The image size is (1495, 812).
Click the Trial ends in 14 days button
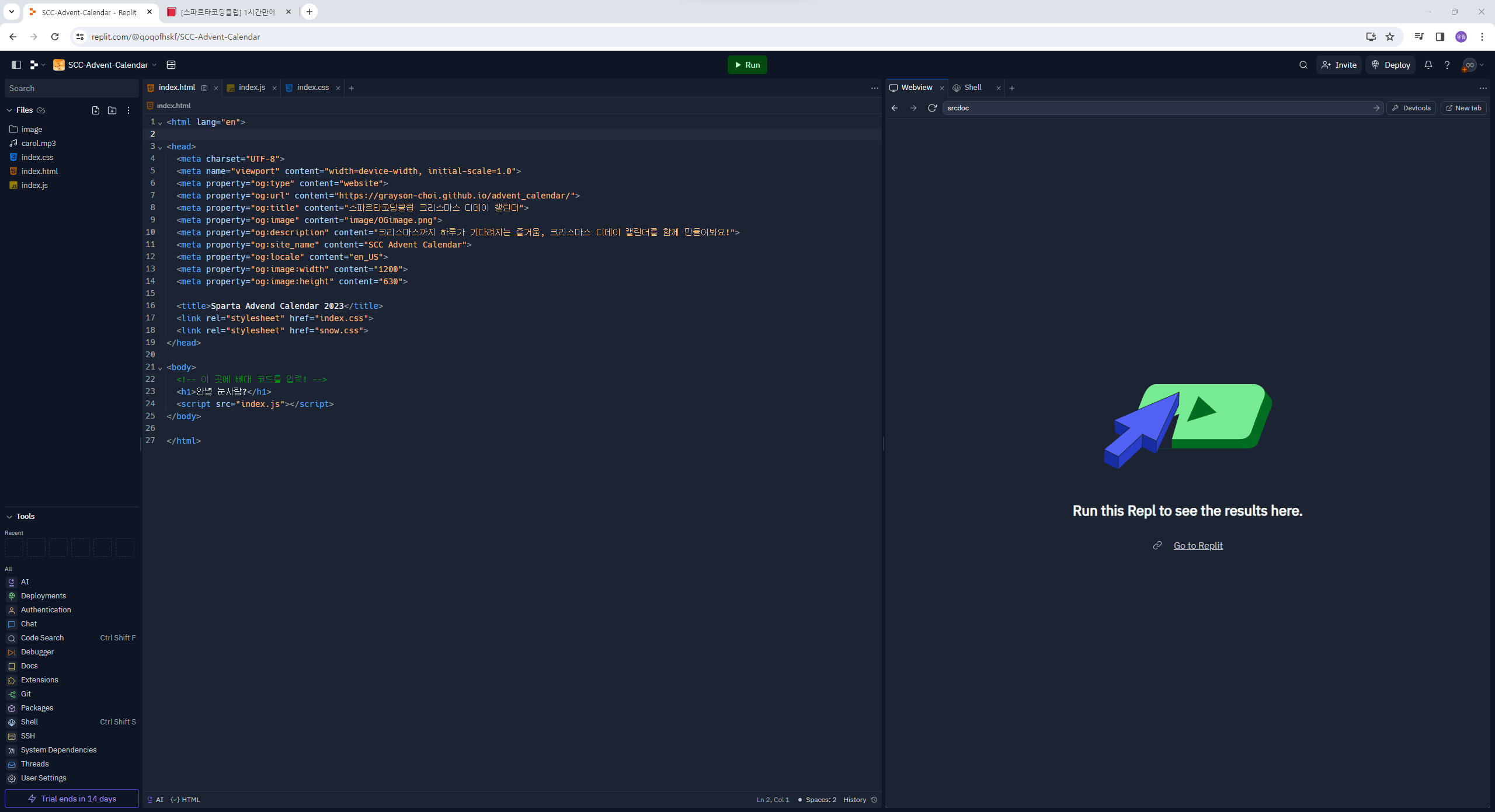pos(72,799)
